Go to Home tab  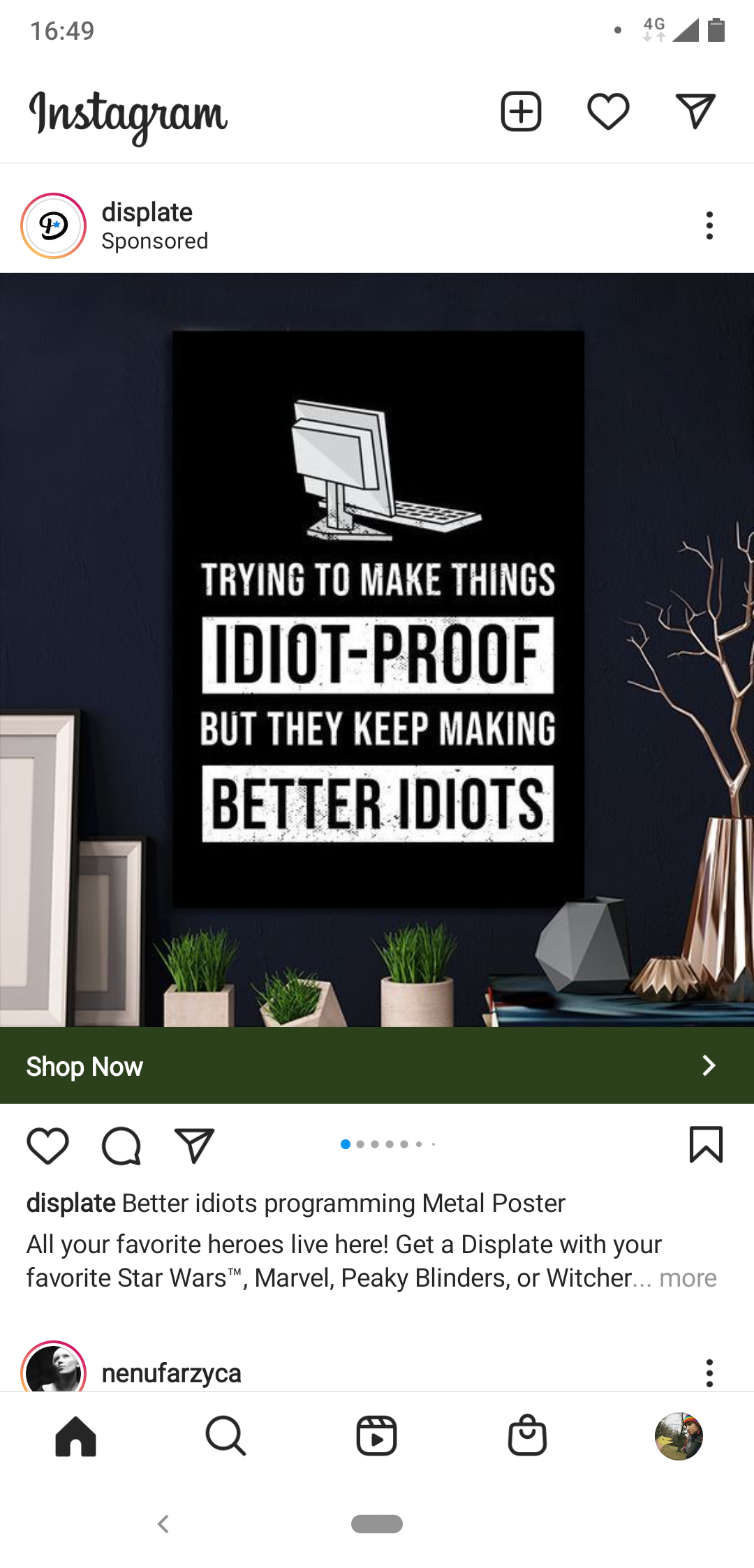(x=75, y=1436)
